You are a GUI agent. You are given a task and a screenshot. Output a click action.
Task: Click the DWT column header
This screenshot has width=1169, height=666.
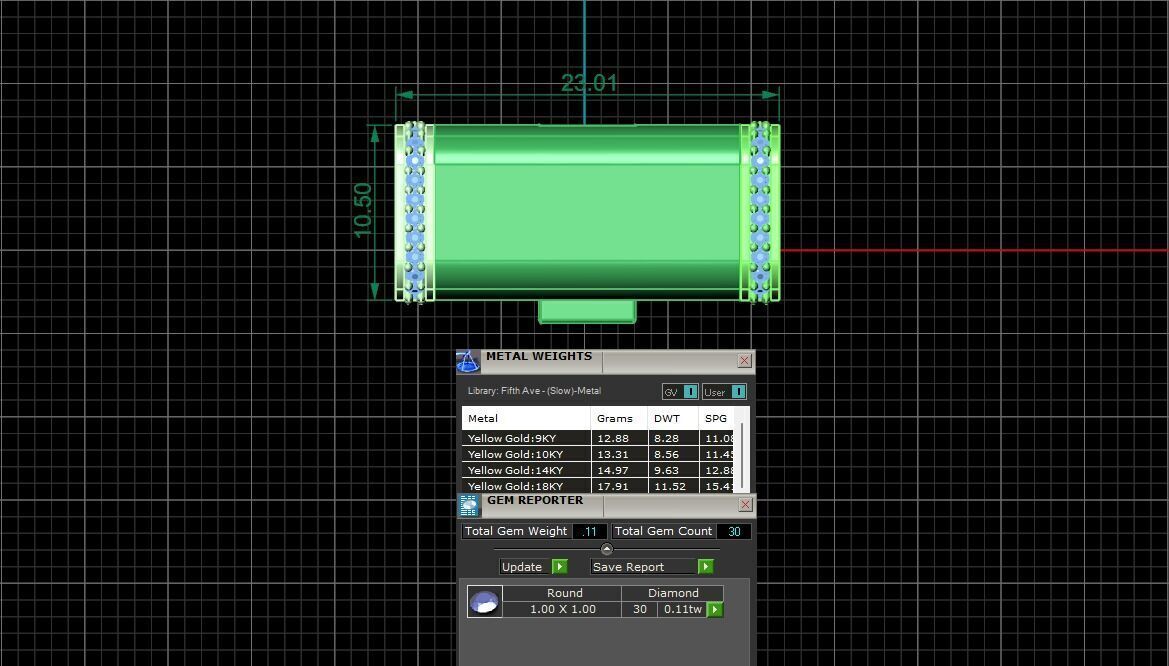pyautogui.click(x=673, y=418)
